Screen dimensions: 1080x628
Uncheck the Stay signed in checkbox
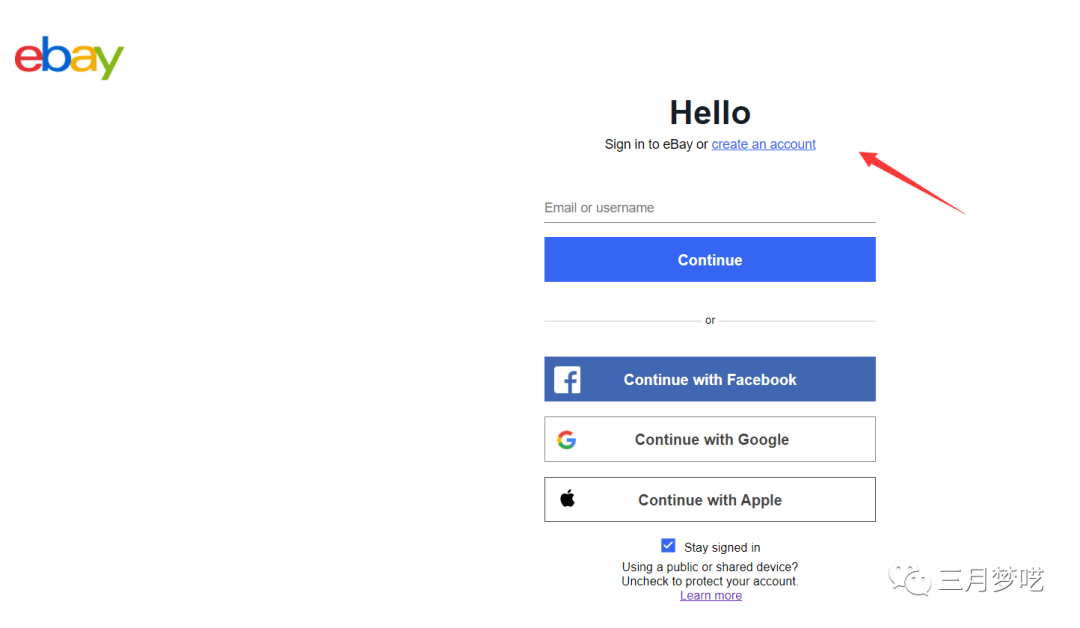coord(668,545)
